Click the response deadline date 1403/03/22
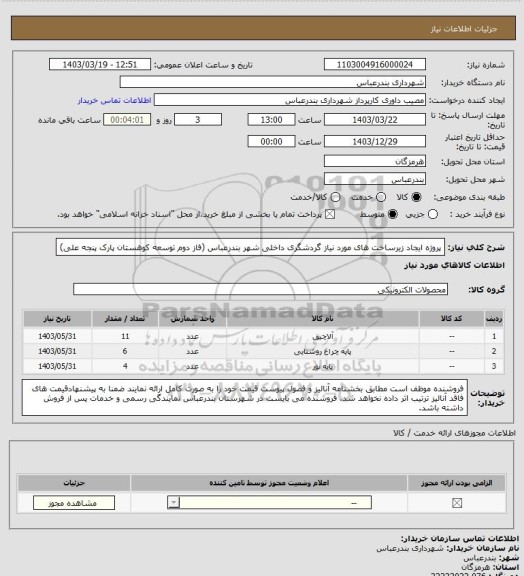This screenshot has width=524, height=576. pos(375,120)
